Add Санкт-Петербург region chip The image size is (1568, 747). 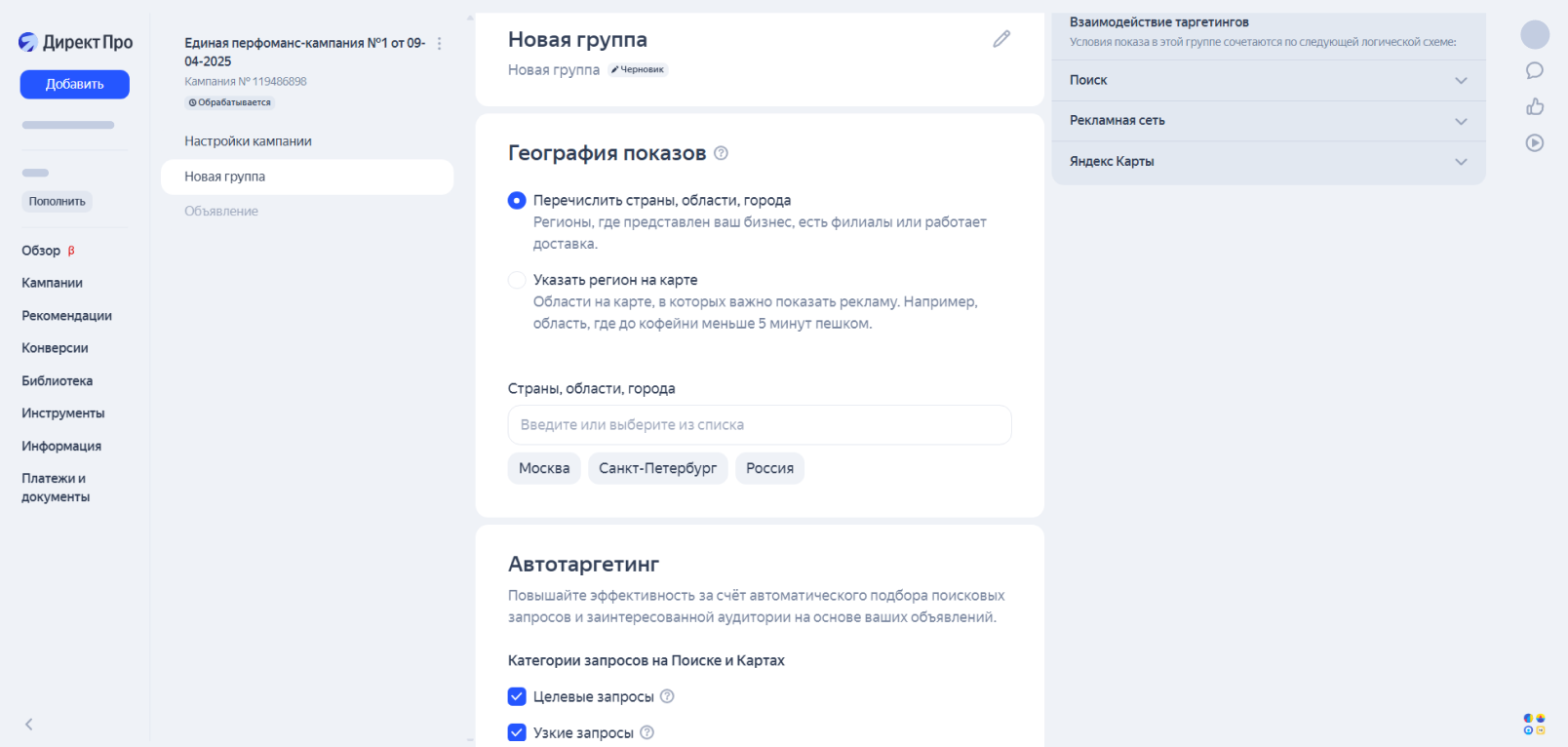[x=657, y=468]
